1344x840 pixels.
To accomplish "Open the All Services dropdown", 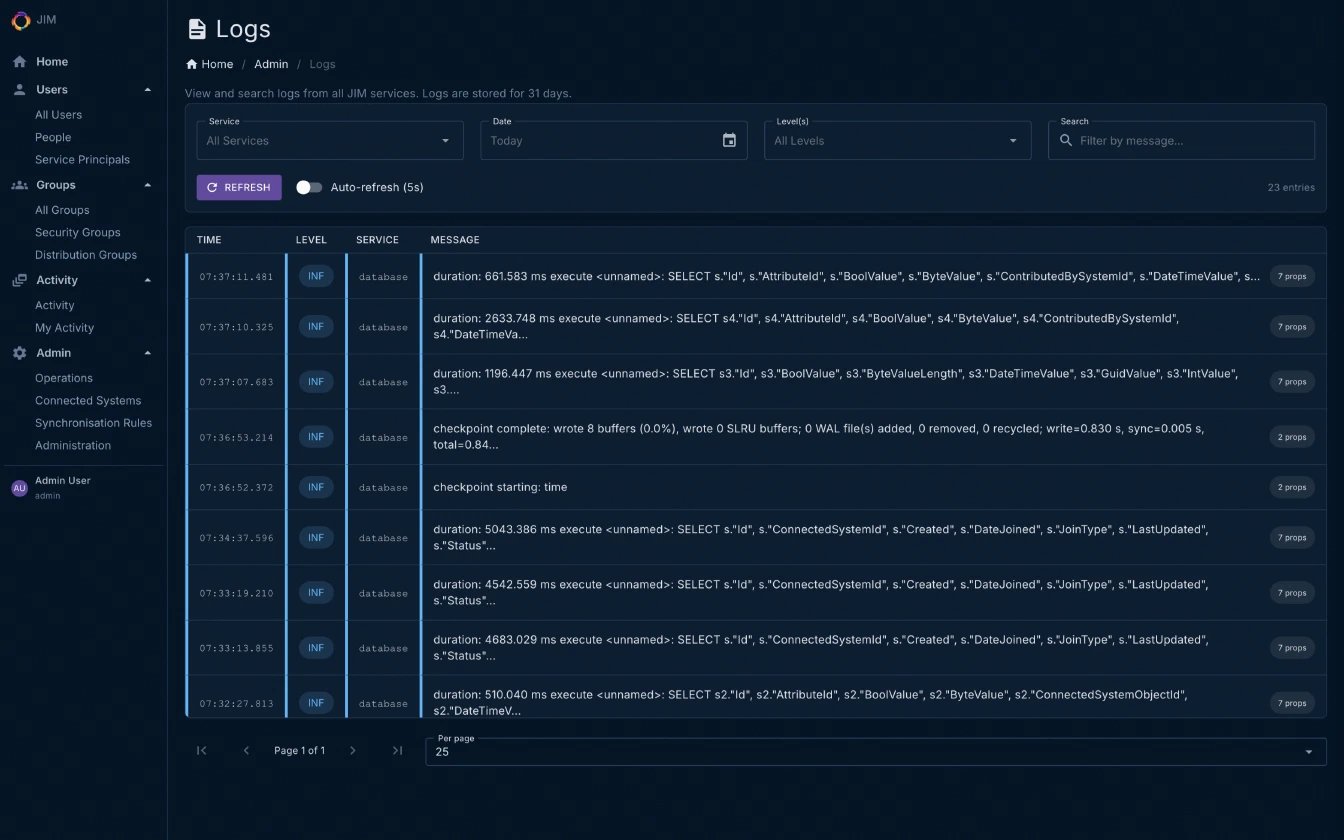I will click(x=329, y=141).
